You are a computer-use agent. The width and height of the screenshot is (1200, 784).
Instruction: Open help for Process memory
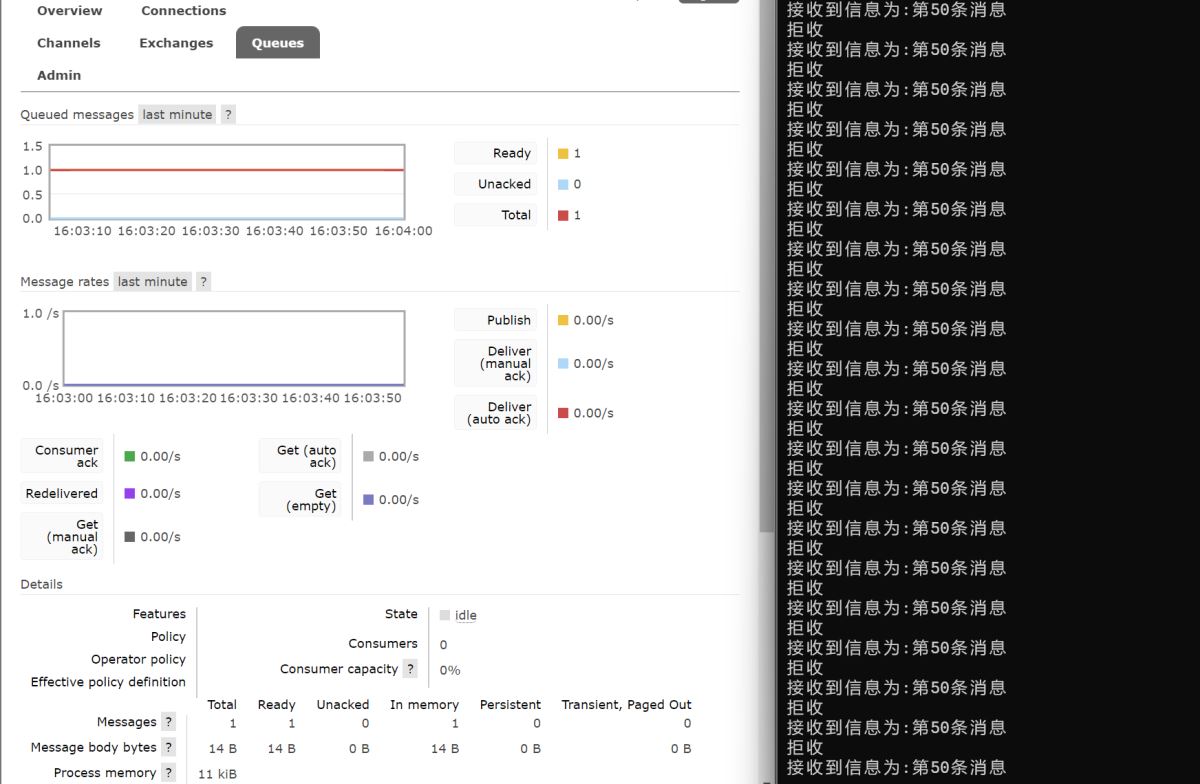[x=168, y=773]
